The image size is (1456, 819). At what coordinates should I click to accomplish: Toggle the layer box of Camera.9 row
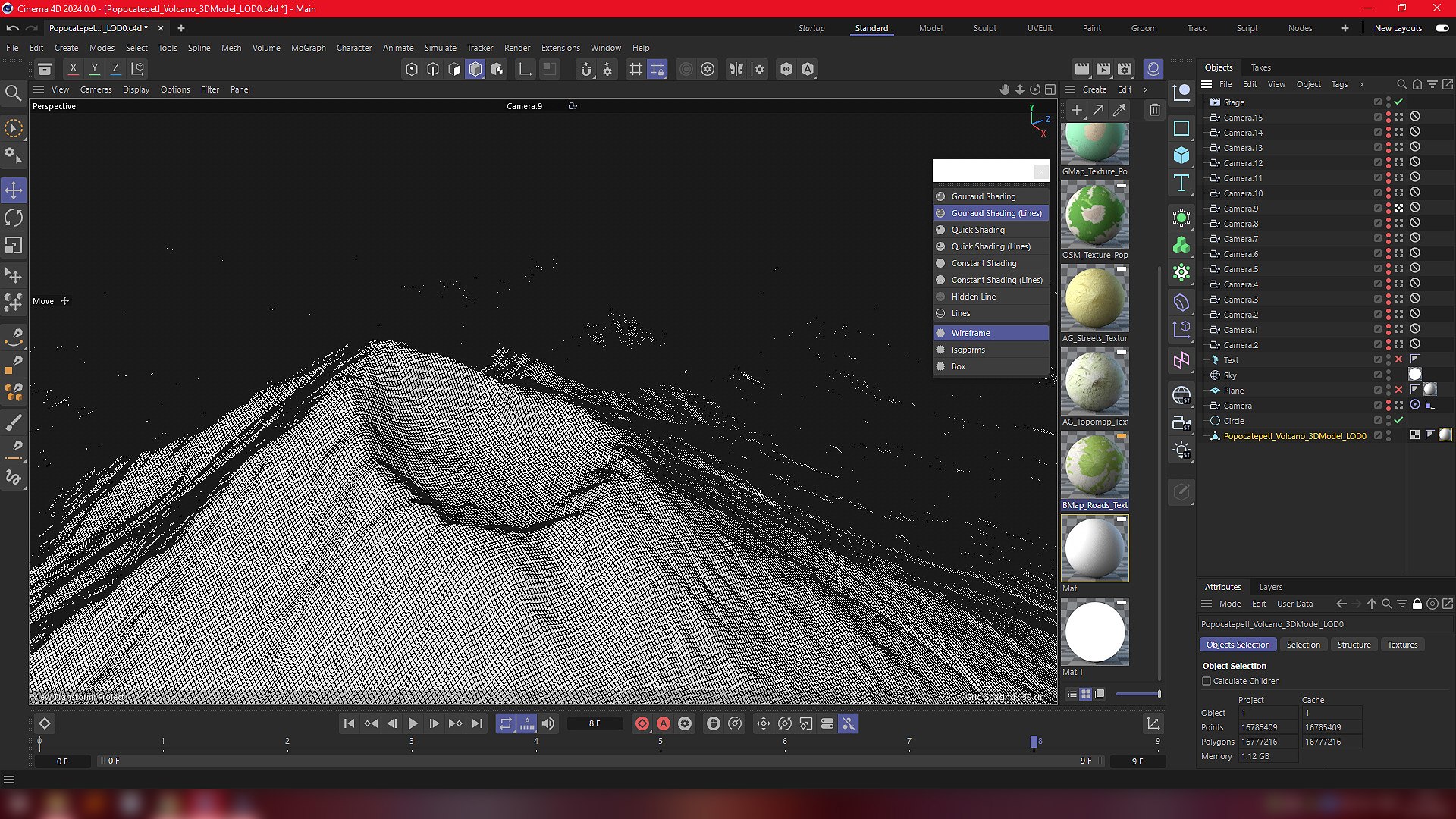[1378, 208]
